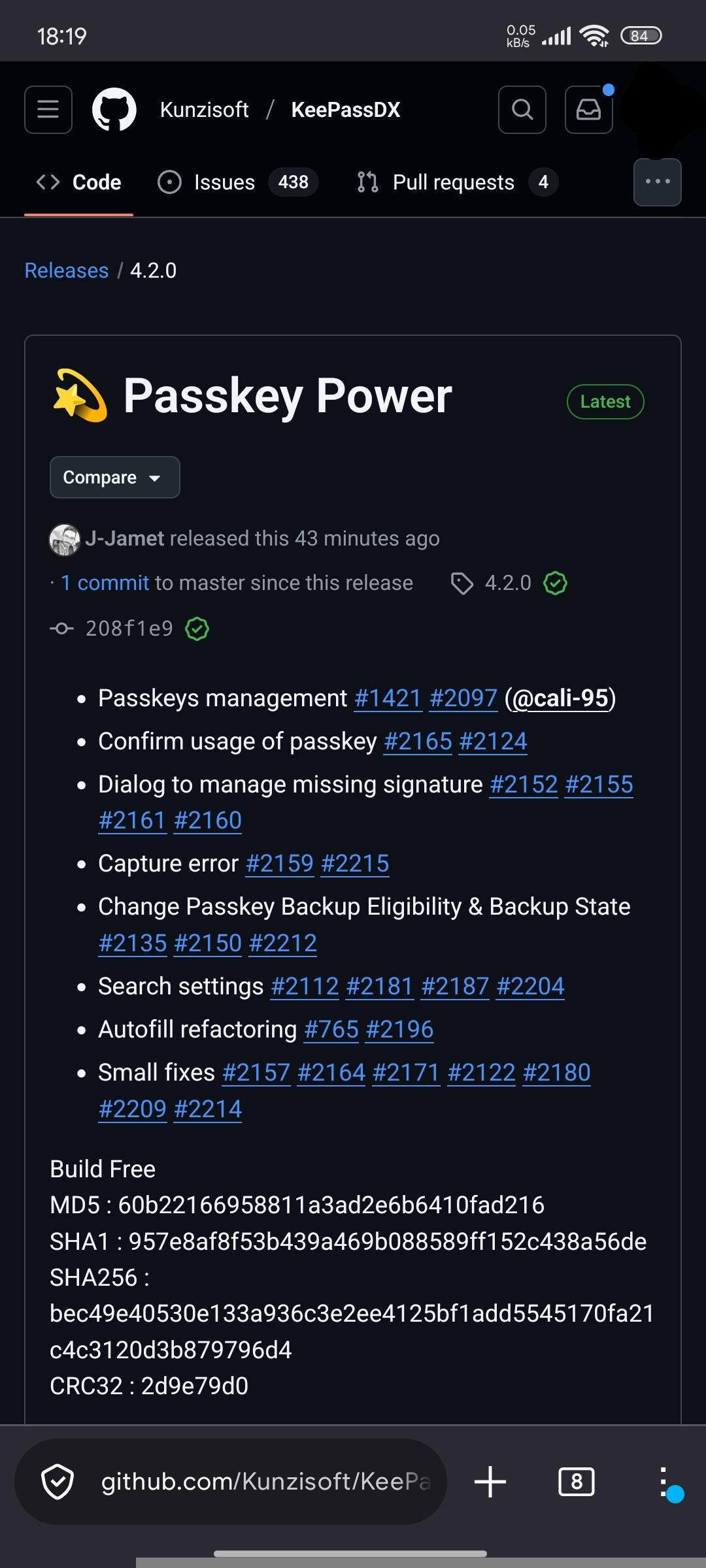Expand the Compare dropdown
The height and width of the screenshot is (1568, 706).
point(114,478)
